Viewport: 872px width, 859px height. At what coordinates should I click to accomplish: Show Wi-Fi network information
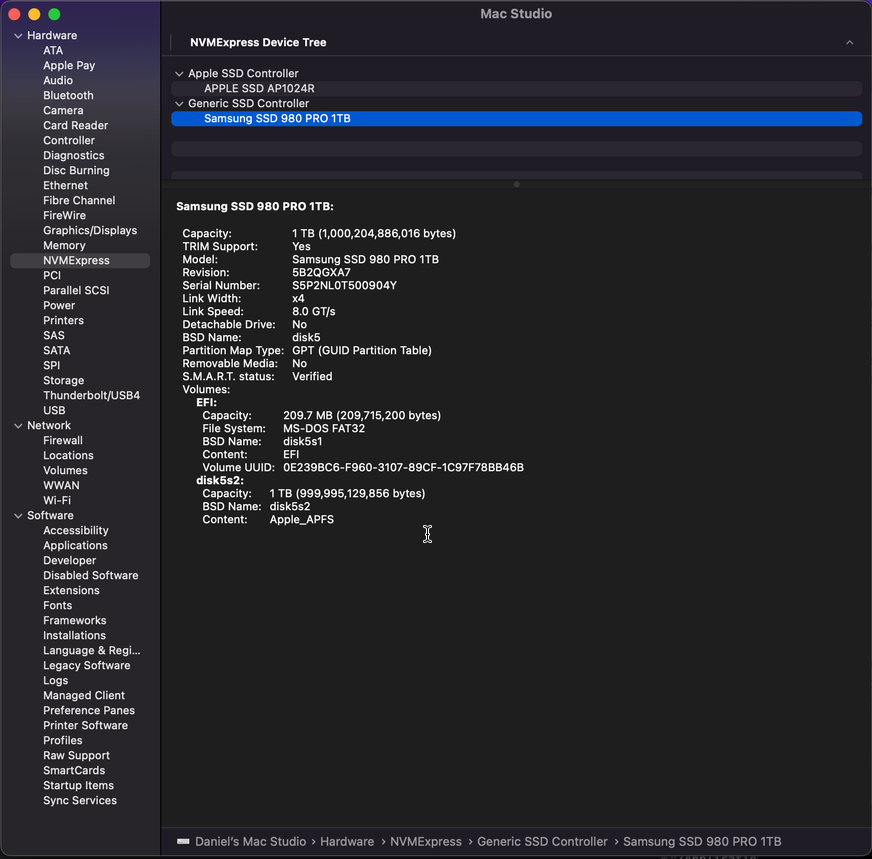pos(57,501)
